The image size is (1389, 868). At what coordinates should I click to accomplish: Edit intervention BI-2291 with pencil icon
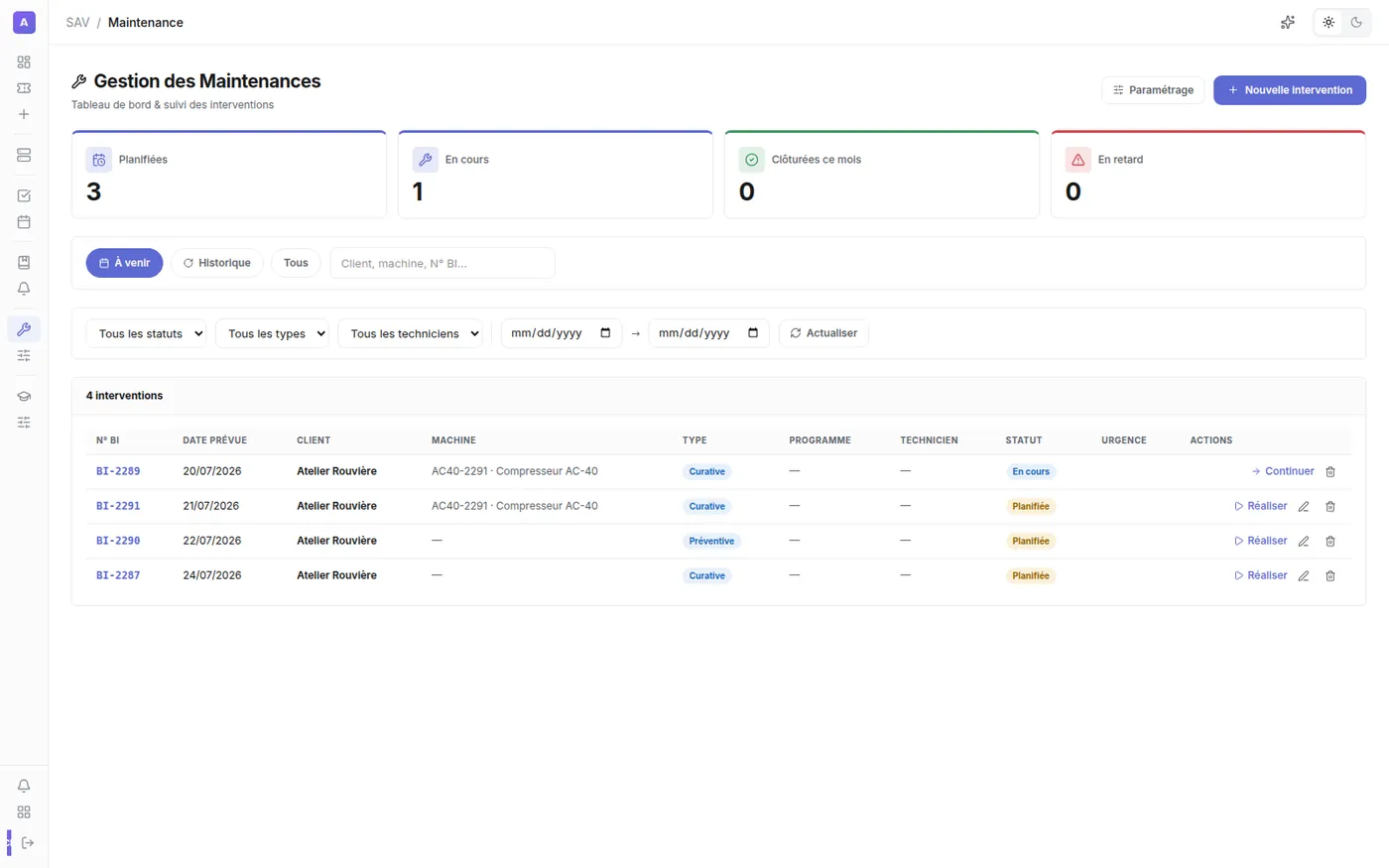(x=1304, y=507)
